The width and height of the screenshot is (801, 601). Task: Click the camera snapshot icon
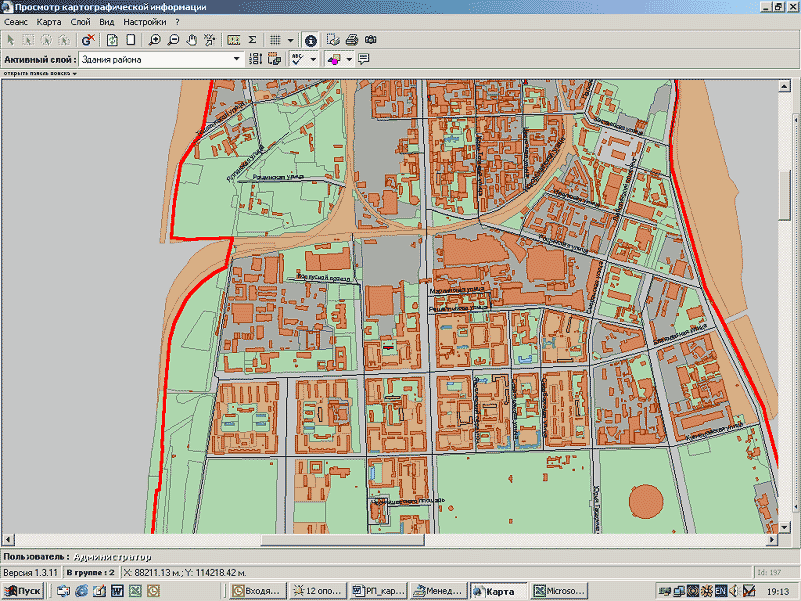[370, 40]
